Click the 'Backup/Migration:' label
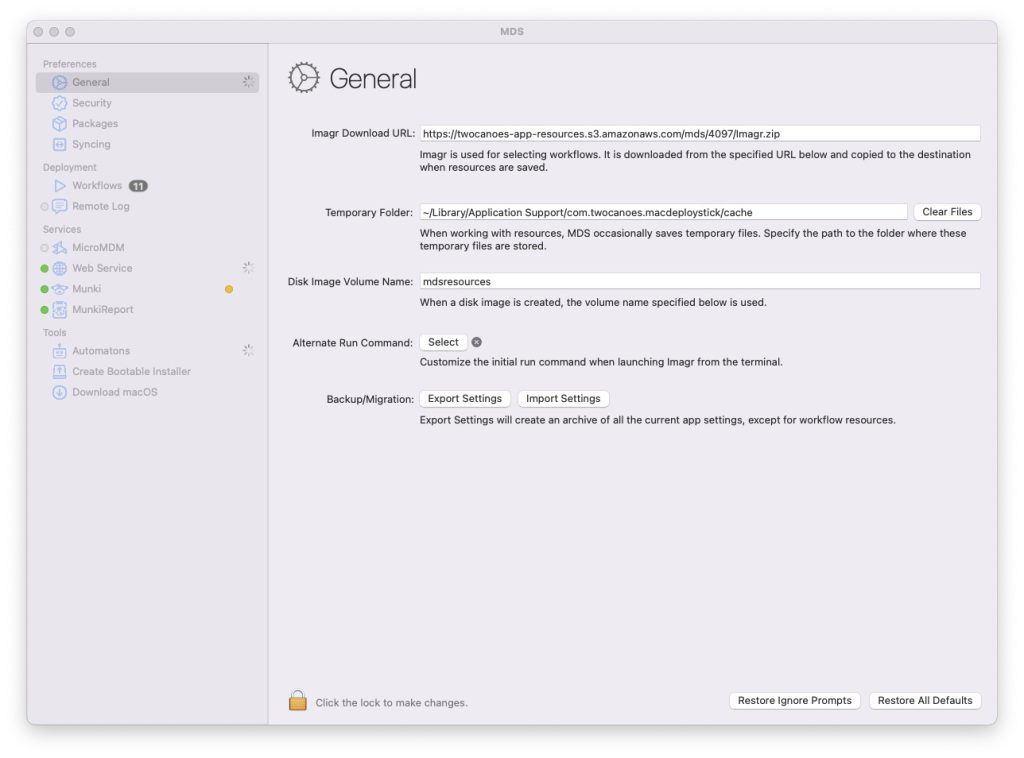1024x758 pixels. coord(370,400)
